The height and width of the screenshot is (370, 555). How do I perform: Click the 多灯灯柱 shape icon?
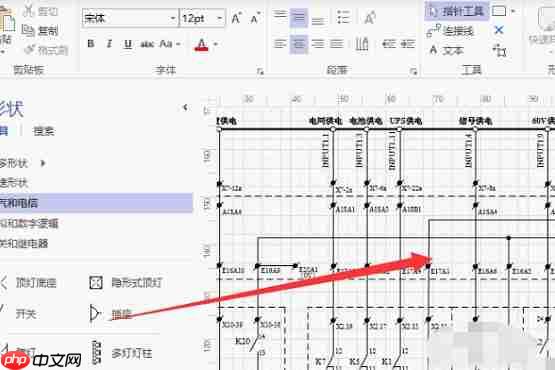[x=97, y=352]
